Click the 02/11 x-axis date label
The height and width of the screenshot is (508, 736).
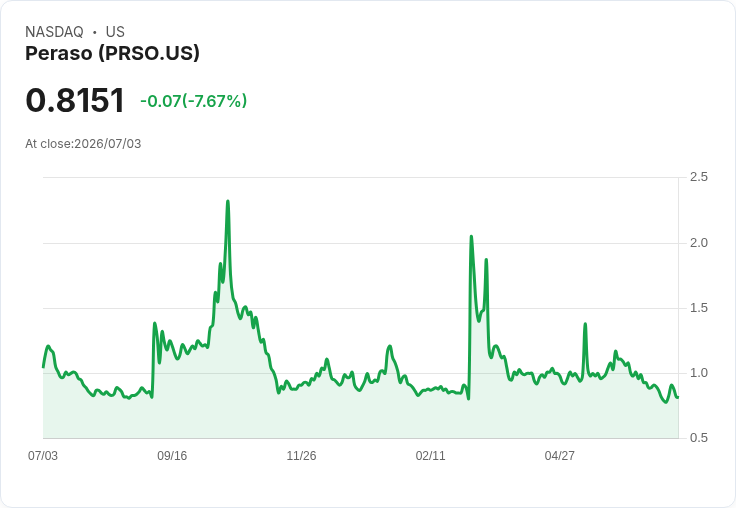coord(430,455)
